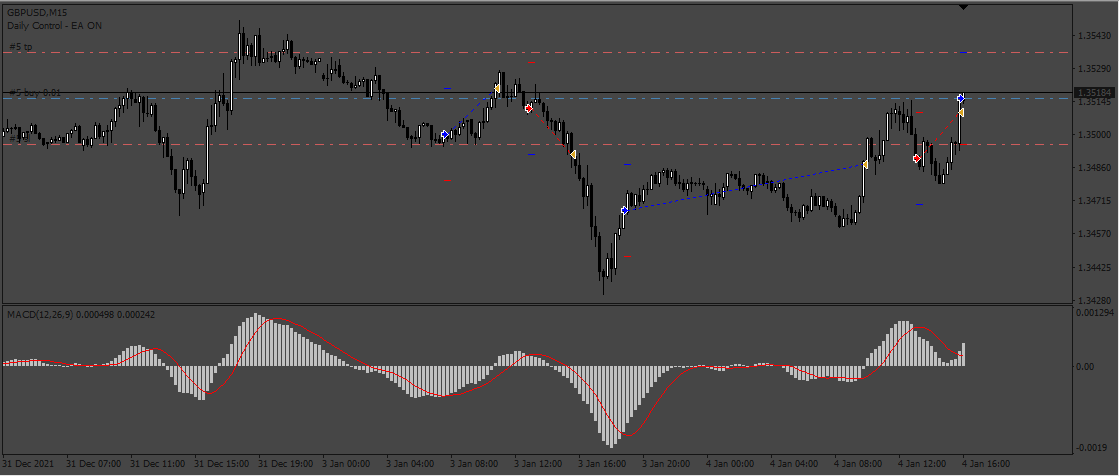Click the 1.34425 price scale label
The height and width of the screenshot is (476, 1120).
pos(1094,268)
